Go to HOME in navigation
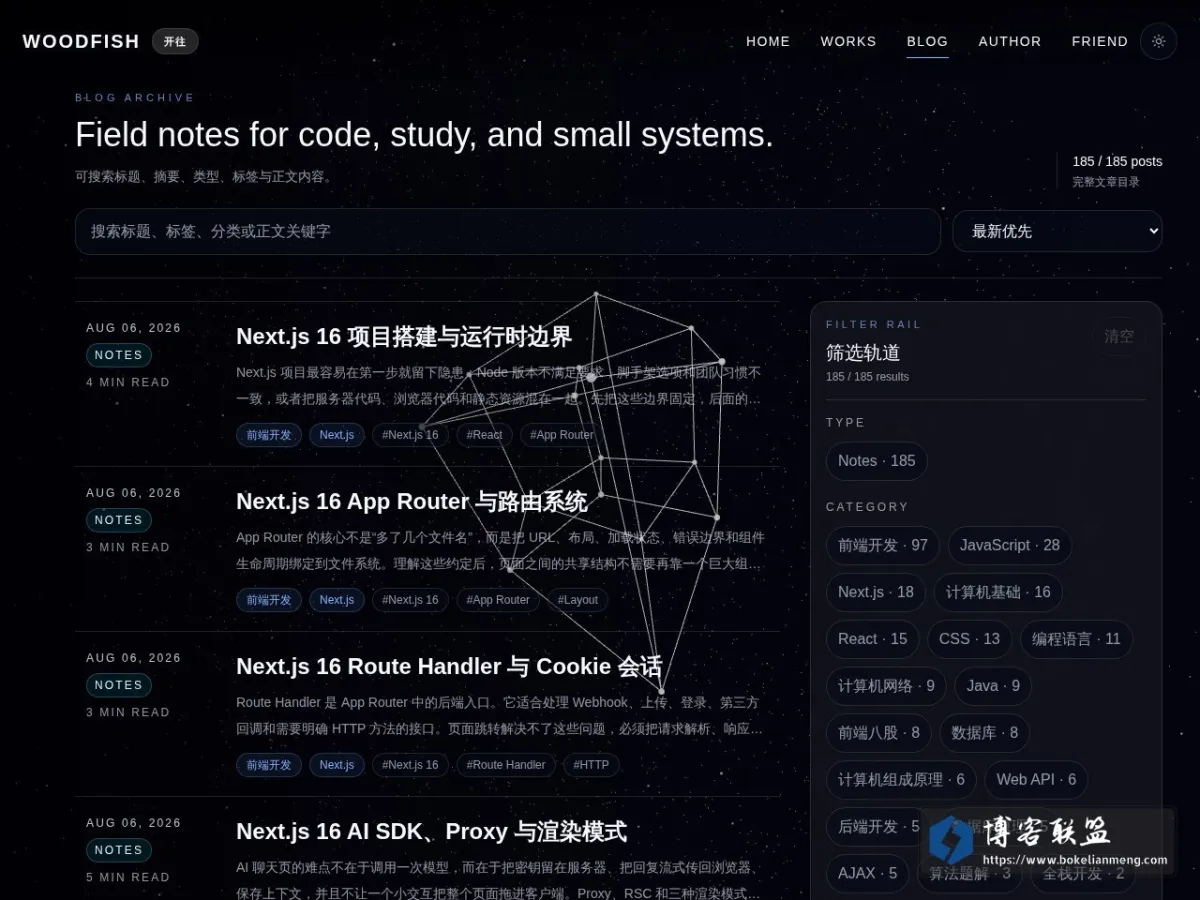 pyautogui.click(x=768, y=41)
